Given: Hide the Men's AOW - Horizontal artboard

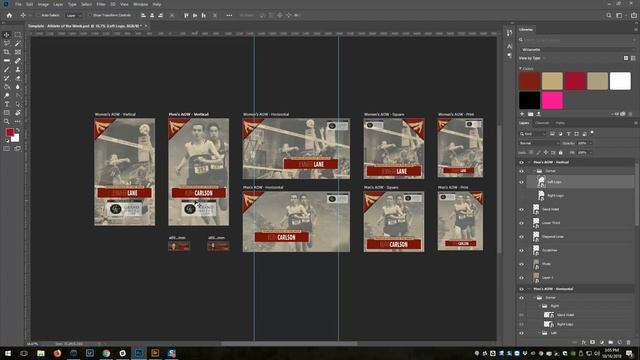Looking at the screenshot, I should 521,289.
